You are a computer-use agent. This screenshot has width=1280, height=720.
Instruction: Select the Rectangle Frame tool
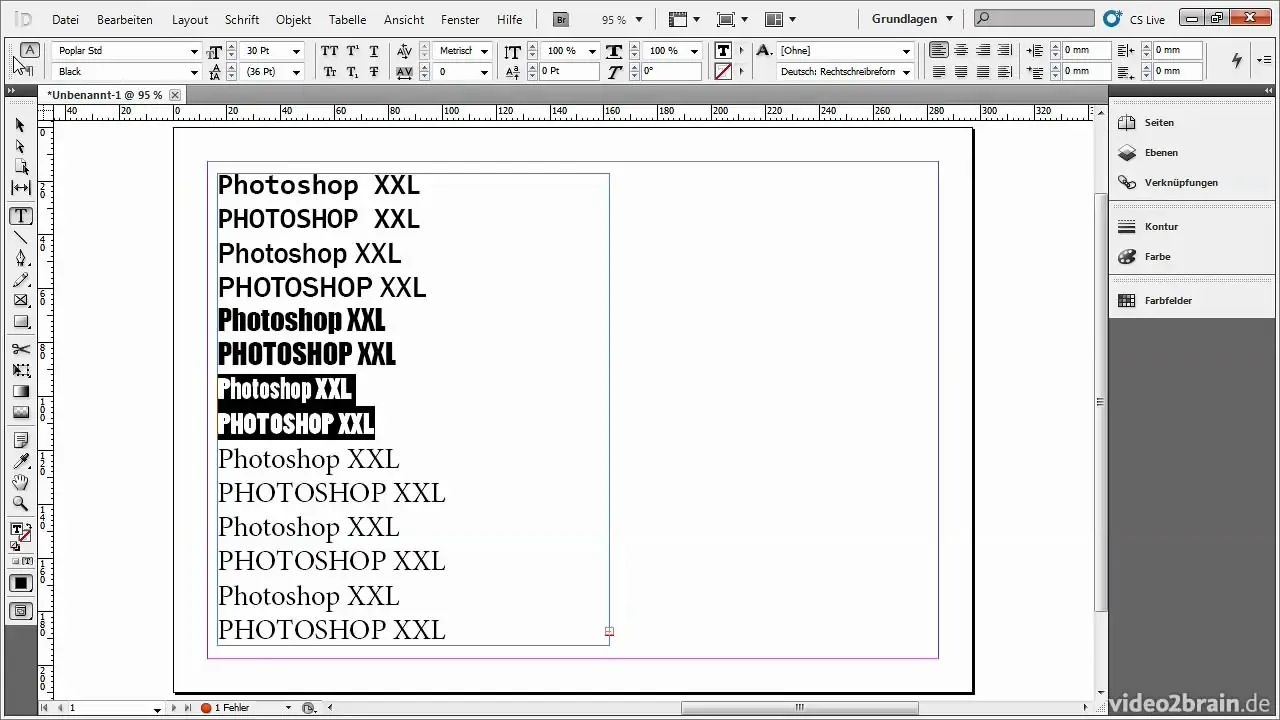(x=20, y=301)
